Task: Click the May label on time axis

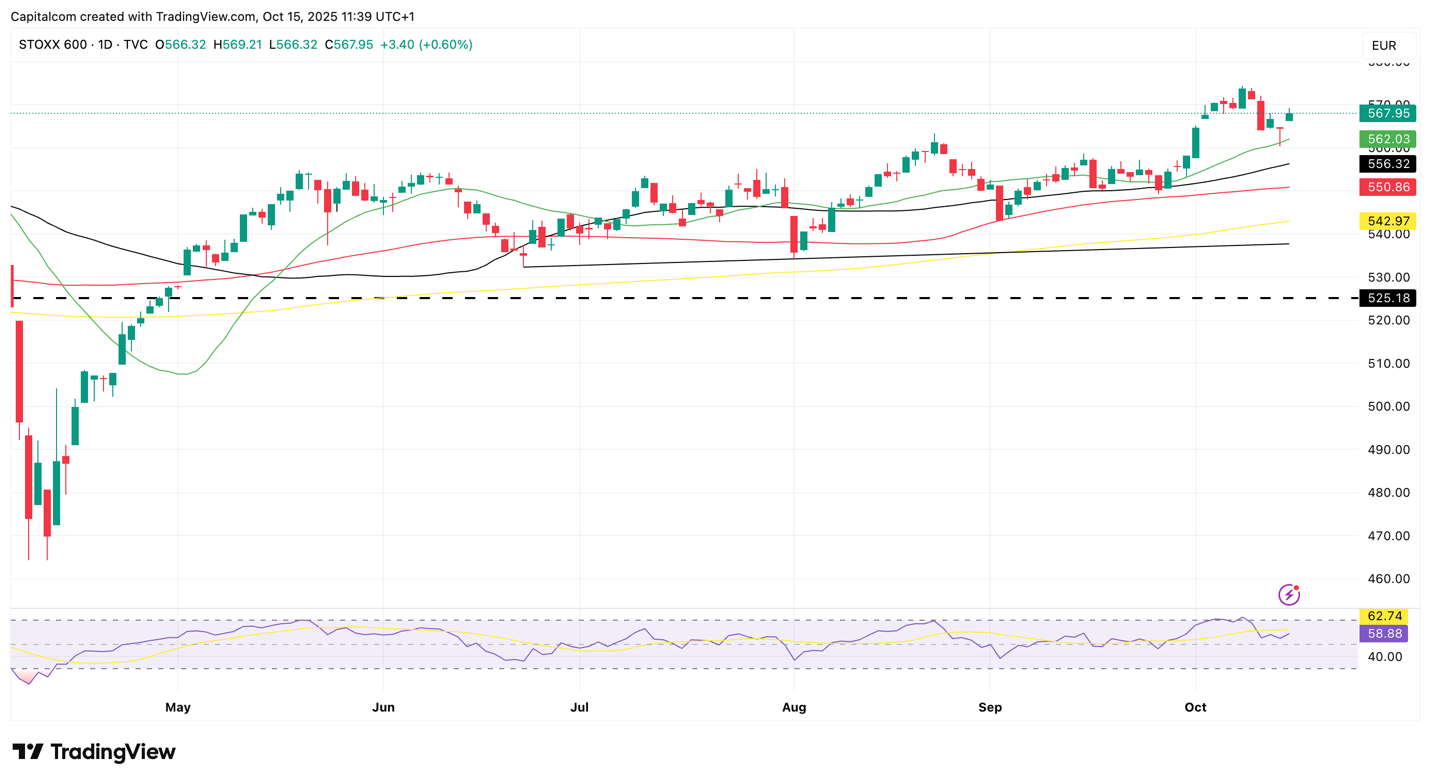Action: (178, 708)
